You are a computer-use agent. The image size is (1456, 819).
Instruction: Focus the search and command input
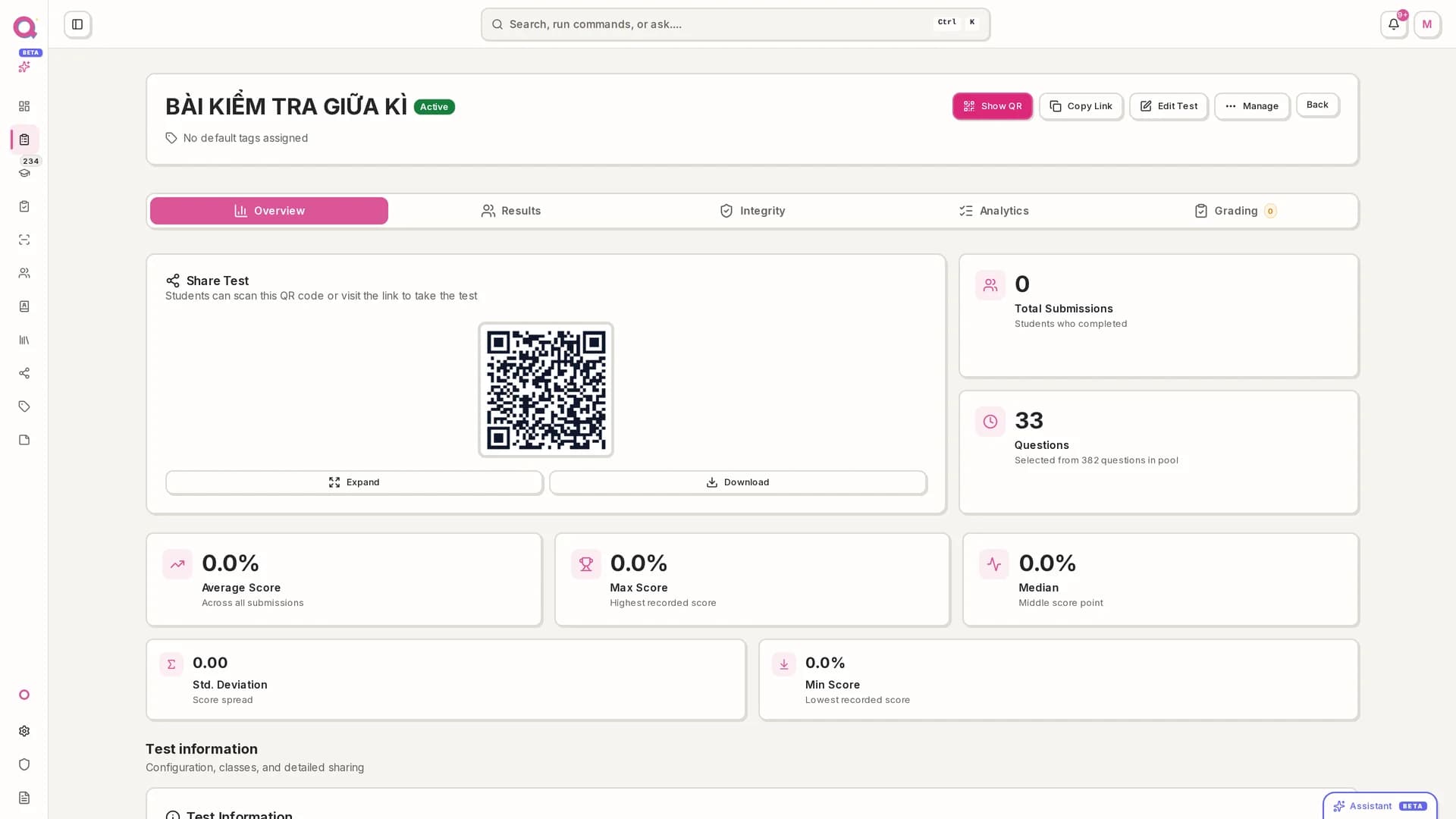[736, 24]
